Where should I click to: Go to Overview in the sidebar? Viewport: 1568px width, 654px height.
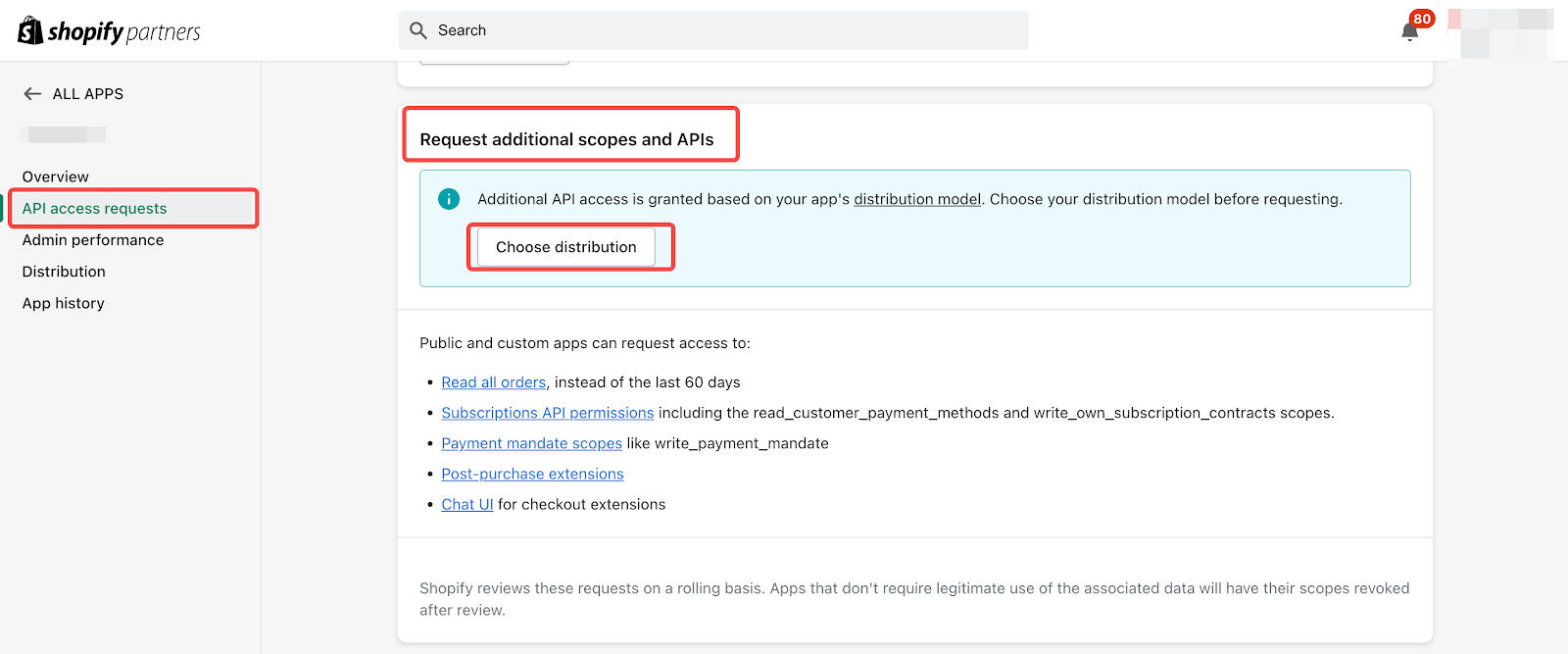click(x=56, y=176)
